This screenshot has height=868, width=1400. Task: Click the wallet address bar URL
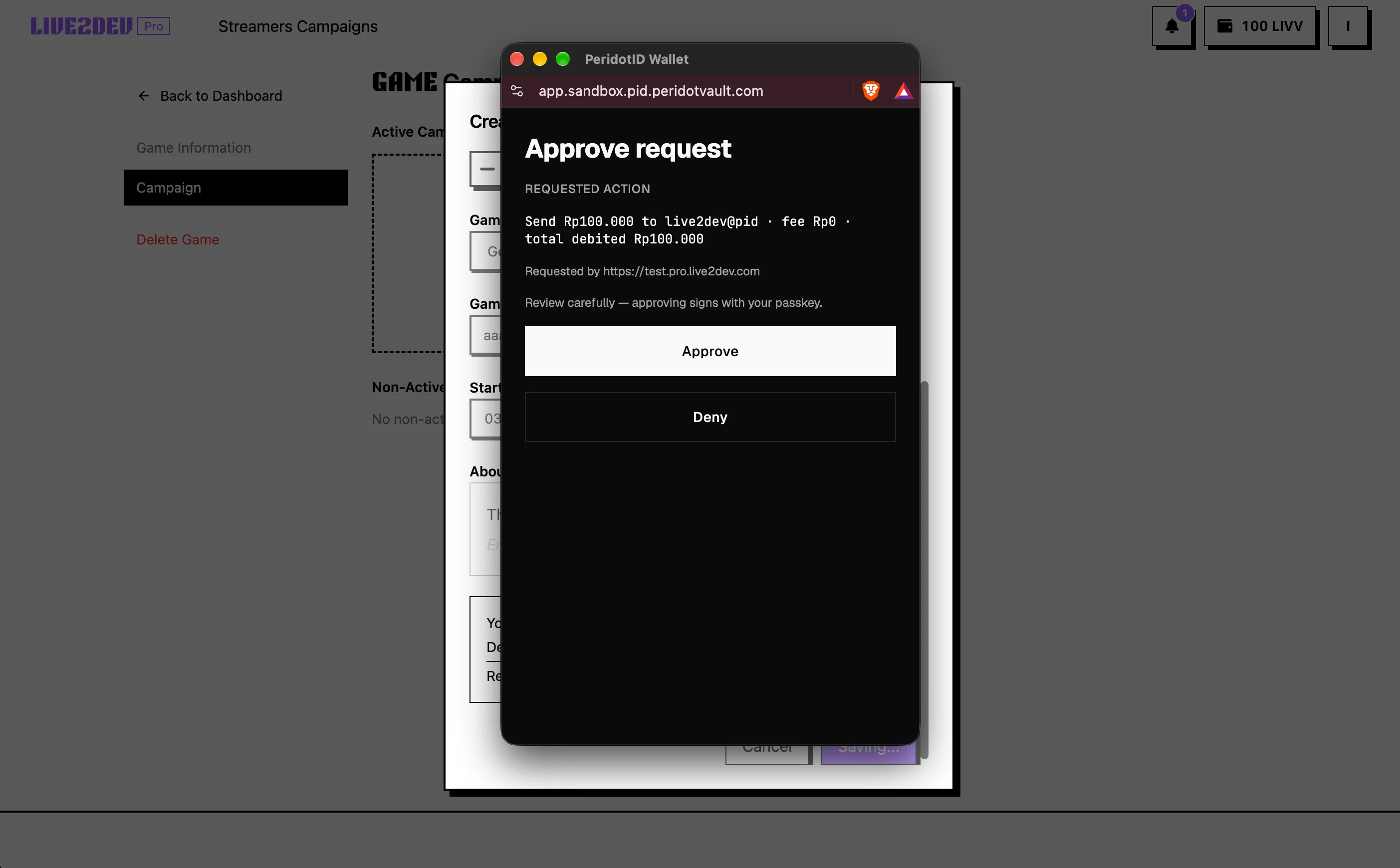tap(651, 91)
